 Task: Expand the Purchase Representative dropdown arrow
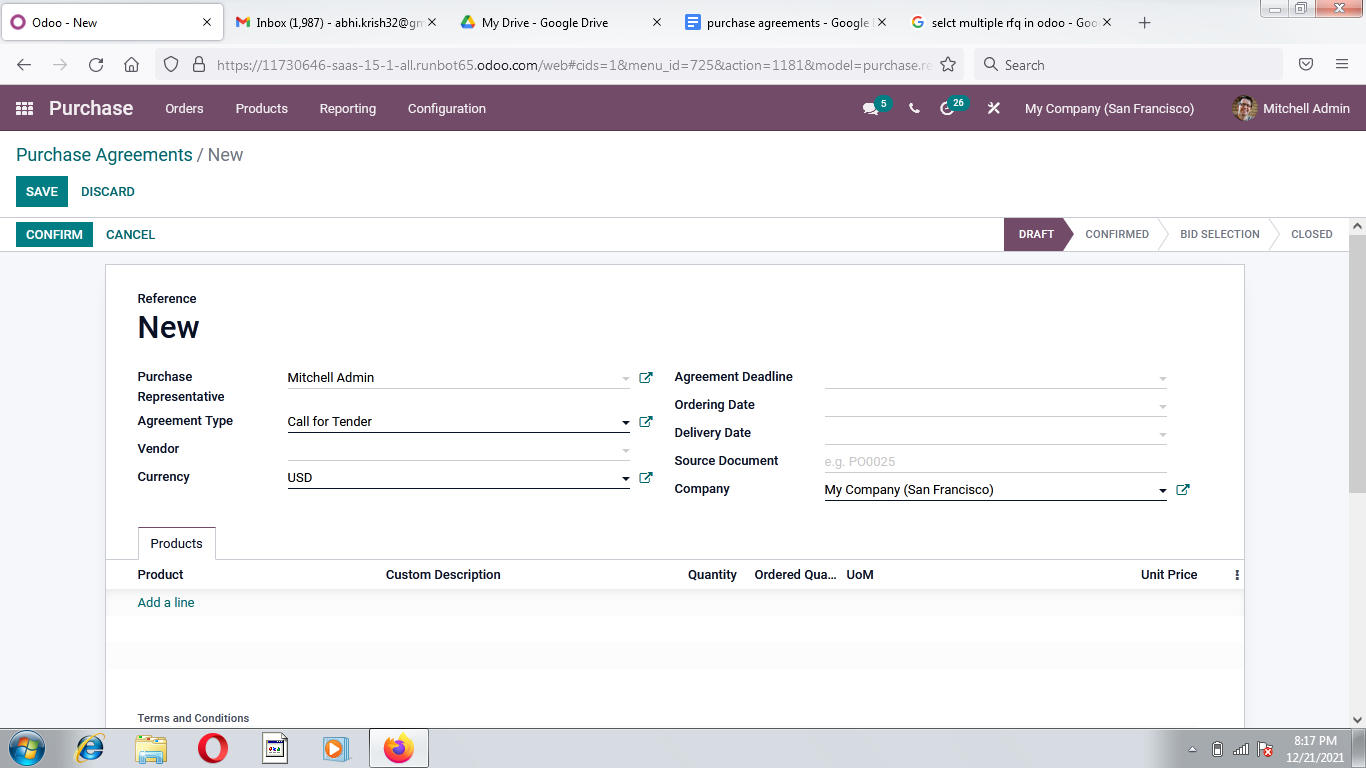click(626, 379)
